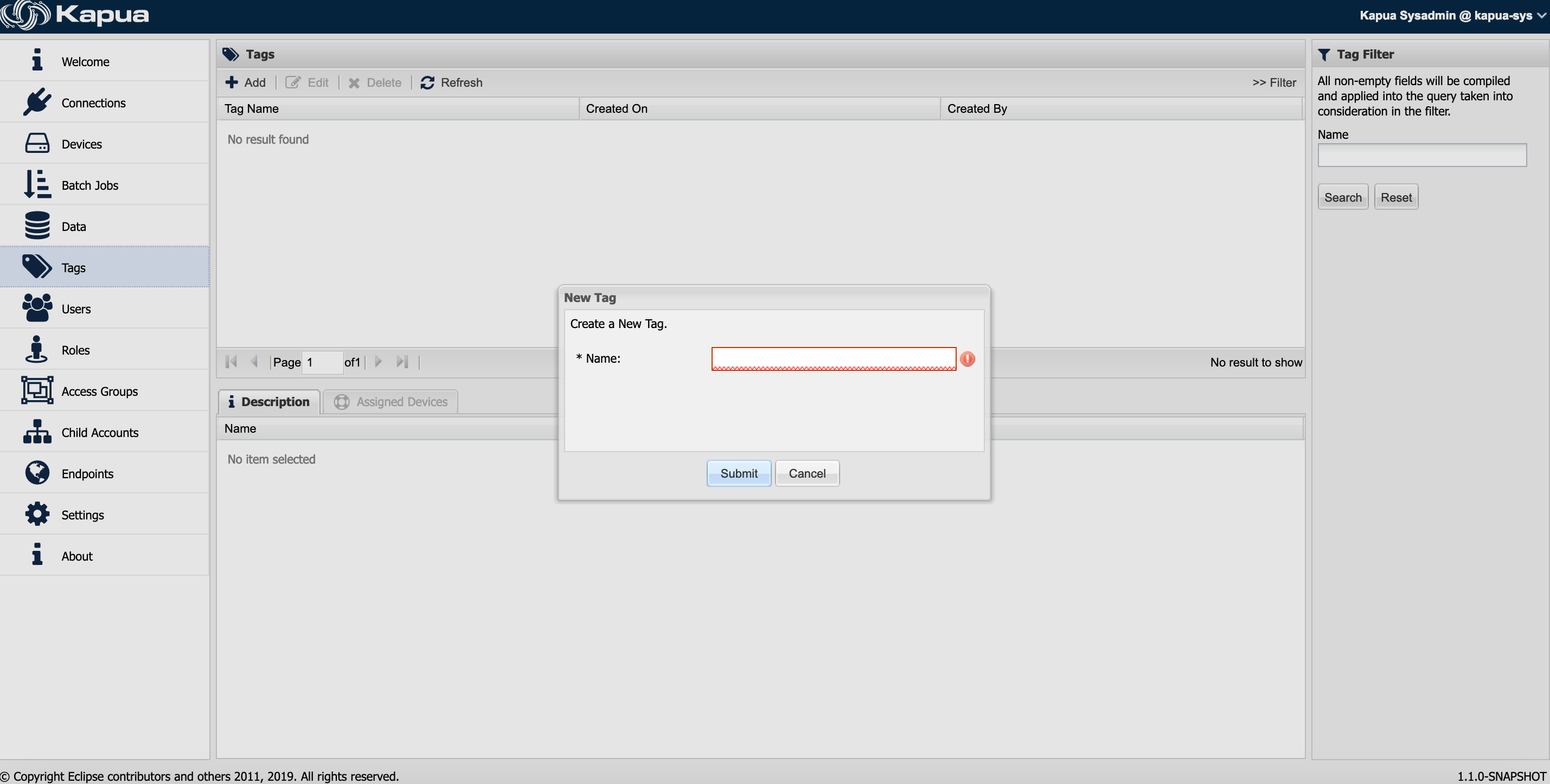Image resolution: width=1550 pixels, height=784 pixels.
Task: Submit the New Tag dialog
Action: coord(738,473)
